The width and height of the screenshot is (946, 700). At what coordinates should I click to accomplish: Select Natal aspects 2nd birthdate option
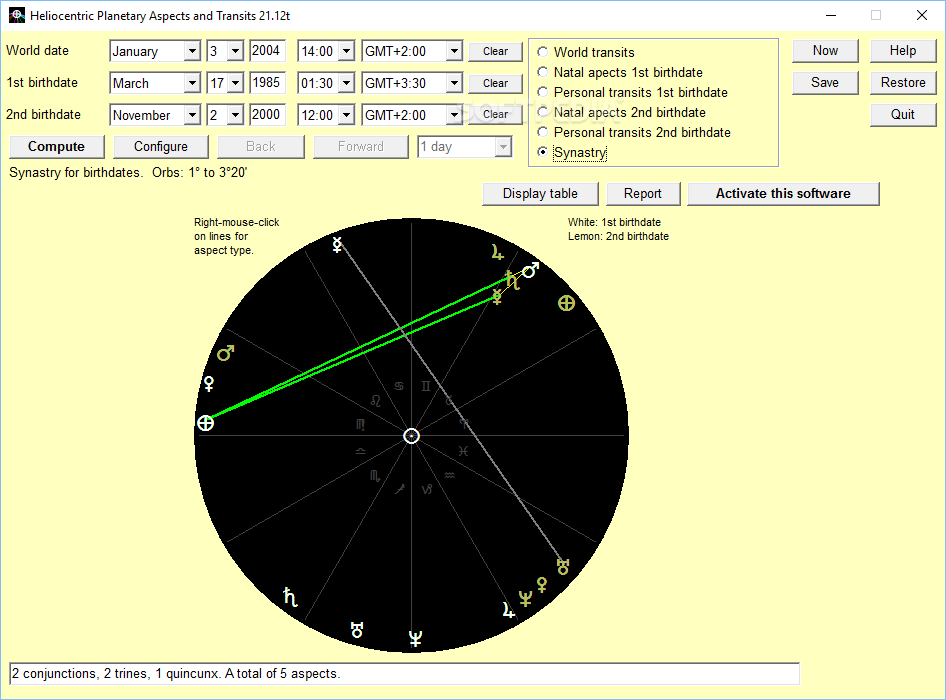click(621, 112)
